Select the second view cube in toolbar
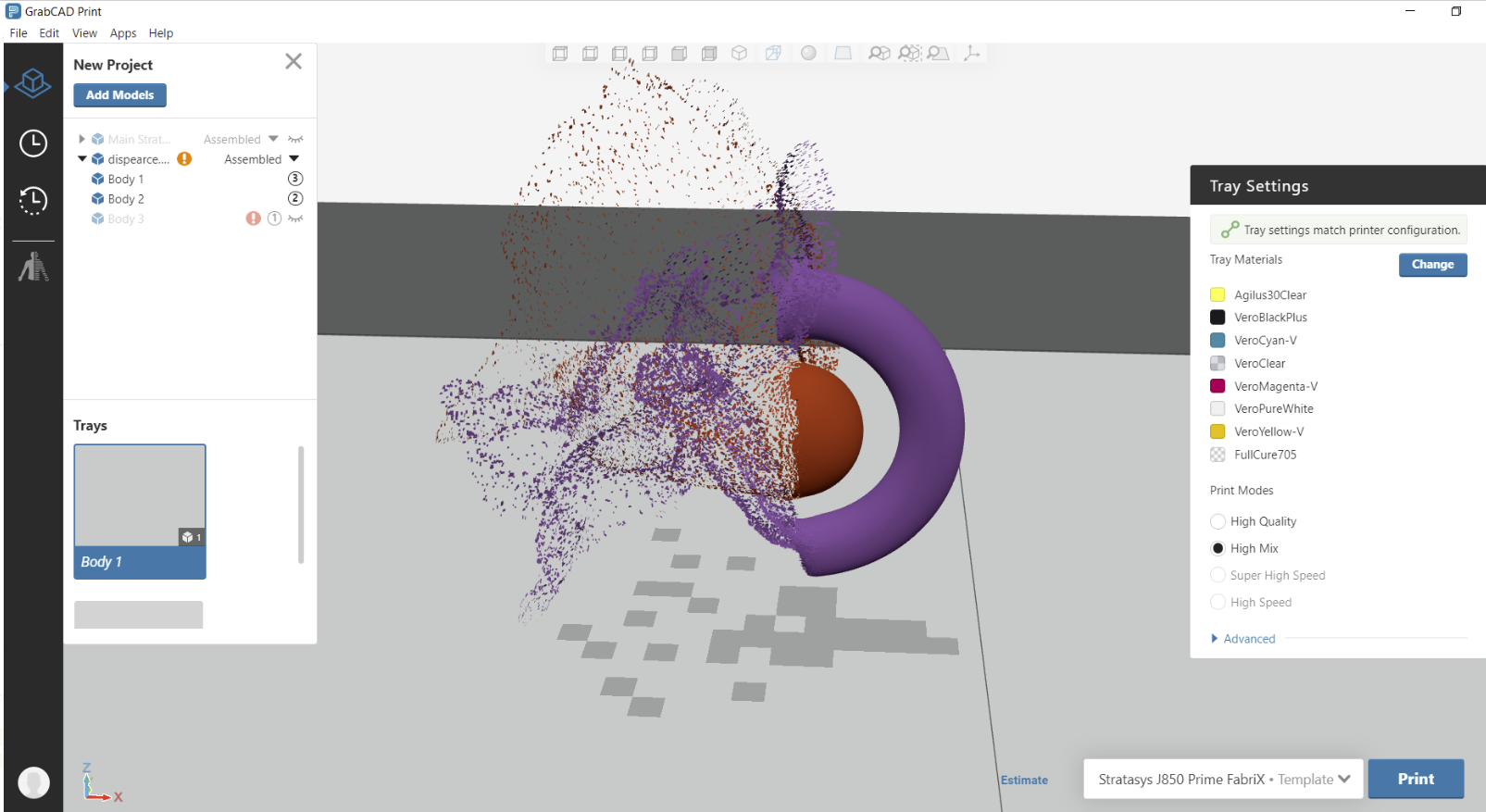This screenshot has width=1486, height=812. click(590, 54)
